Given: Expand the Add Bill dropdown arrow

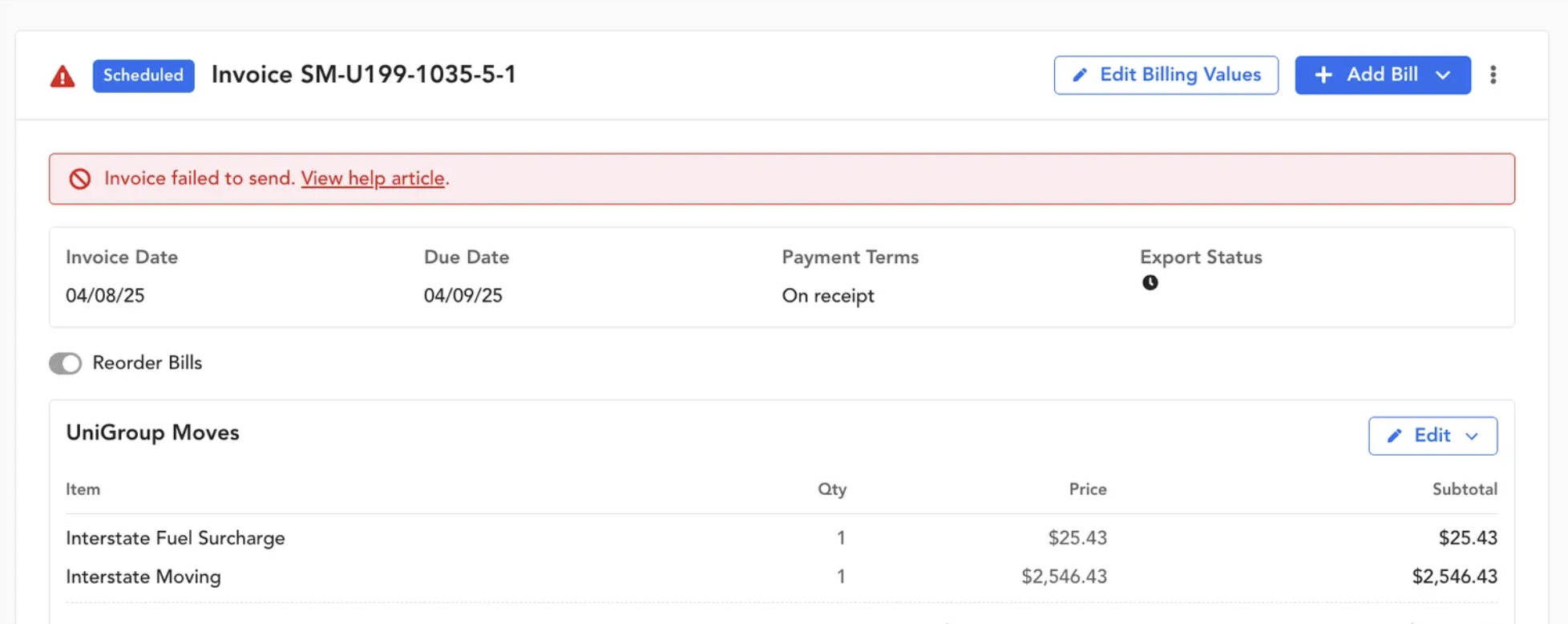Looking at the screenshot, I should coord(1443,75).
